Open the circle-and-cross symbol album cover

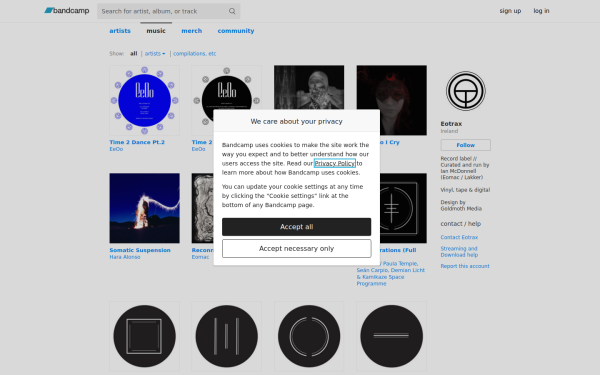(x=403, y=208)
